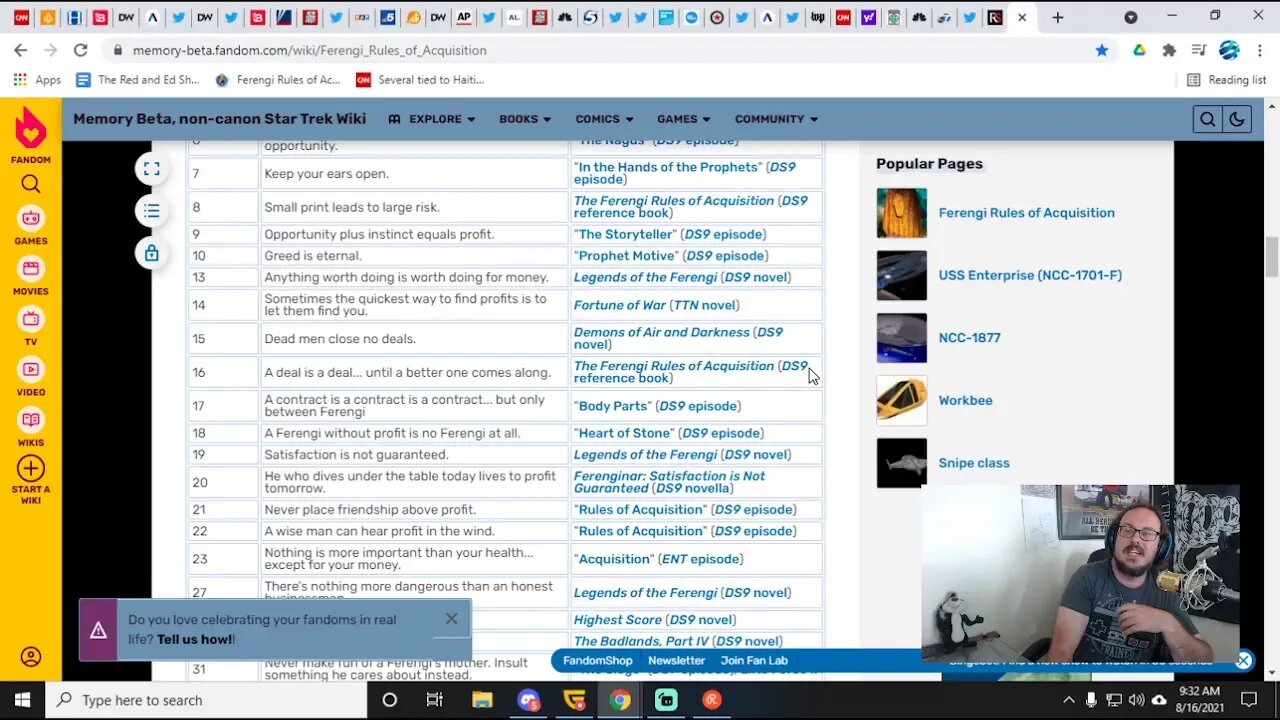
Task: Open the TV section icon
Action: tap(31, 319)
